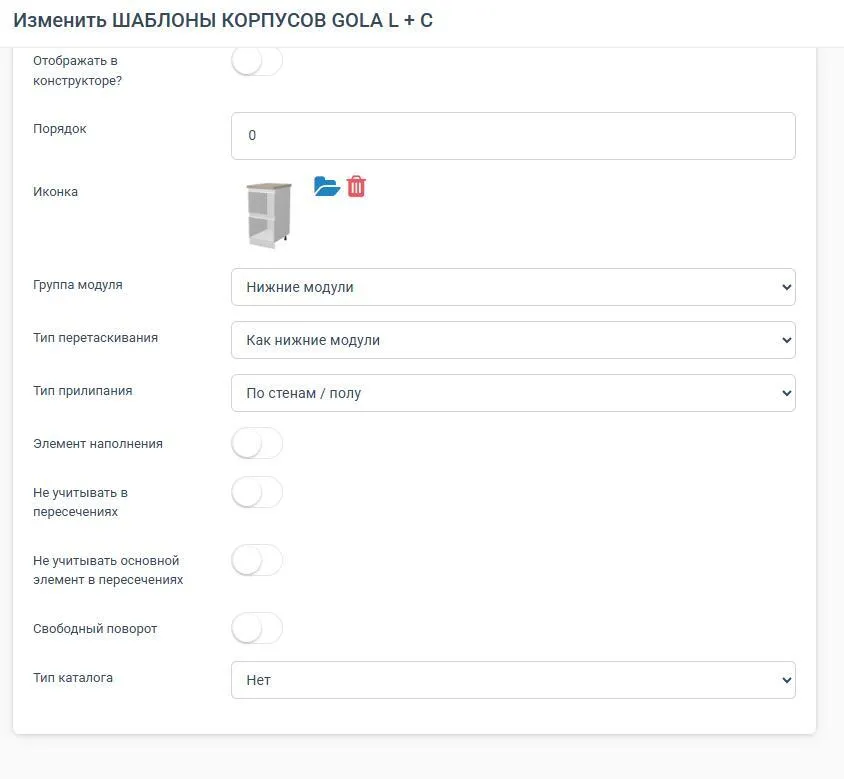Open the 'Группа модуля' dropdown
844x779 pixels.
pos(513,287)
